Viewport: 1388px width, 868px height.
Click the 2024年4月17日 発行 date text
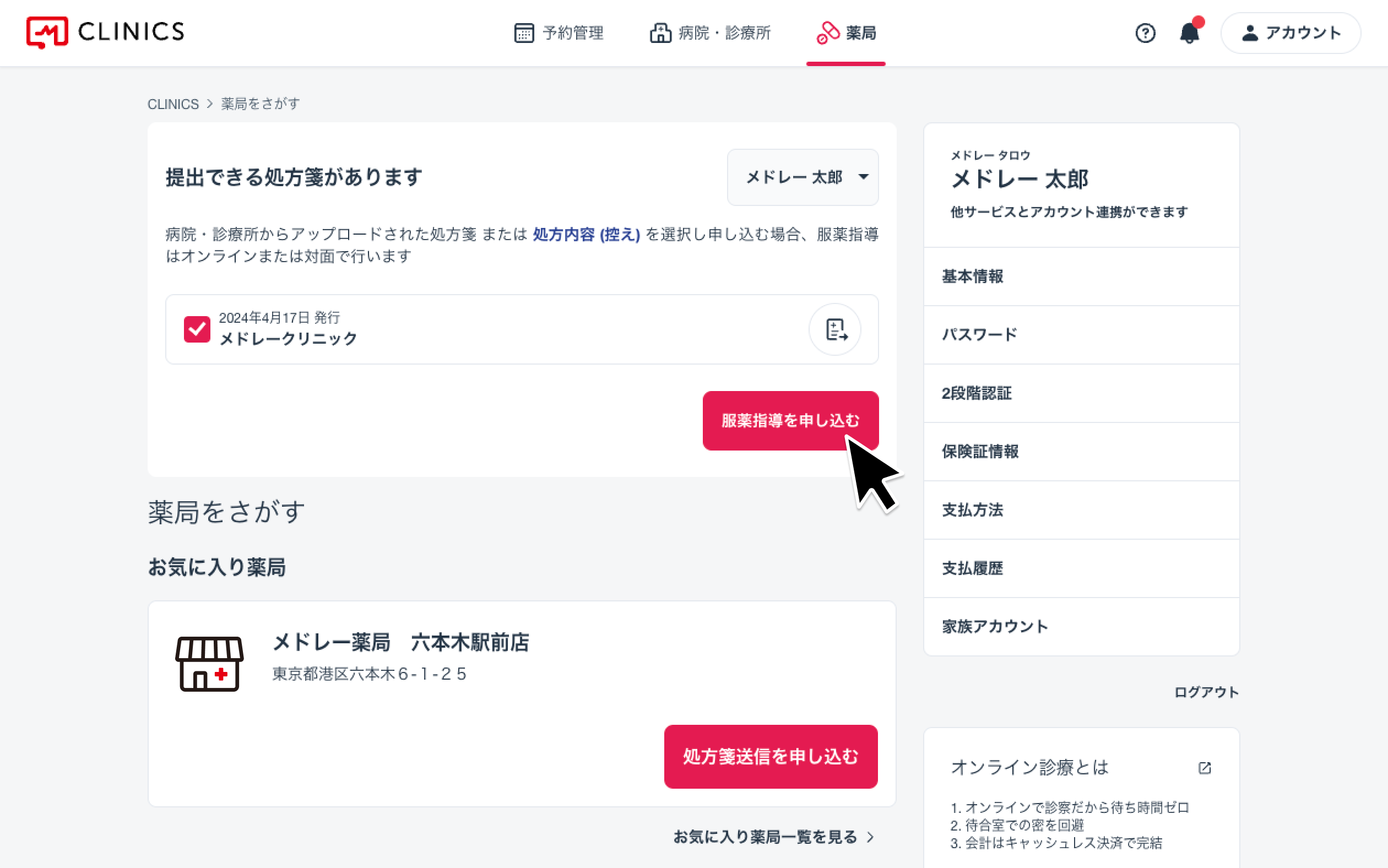pyautogui.click(x=280, y=317)
